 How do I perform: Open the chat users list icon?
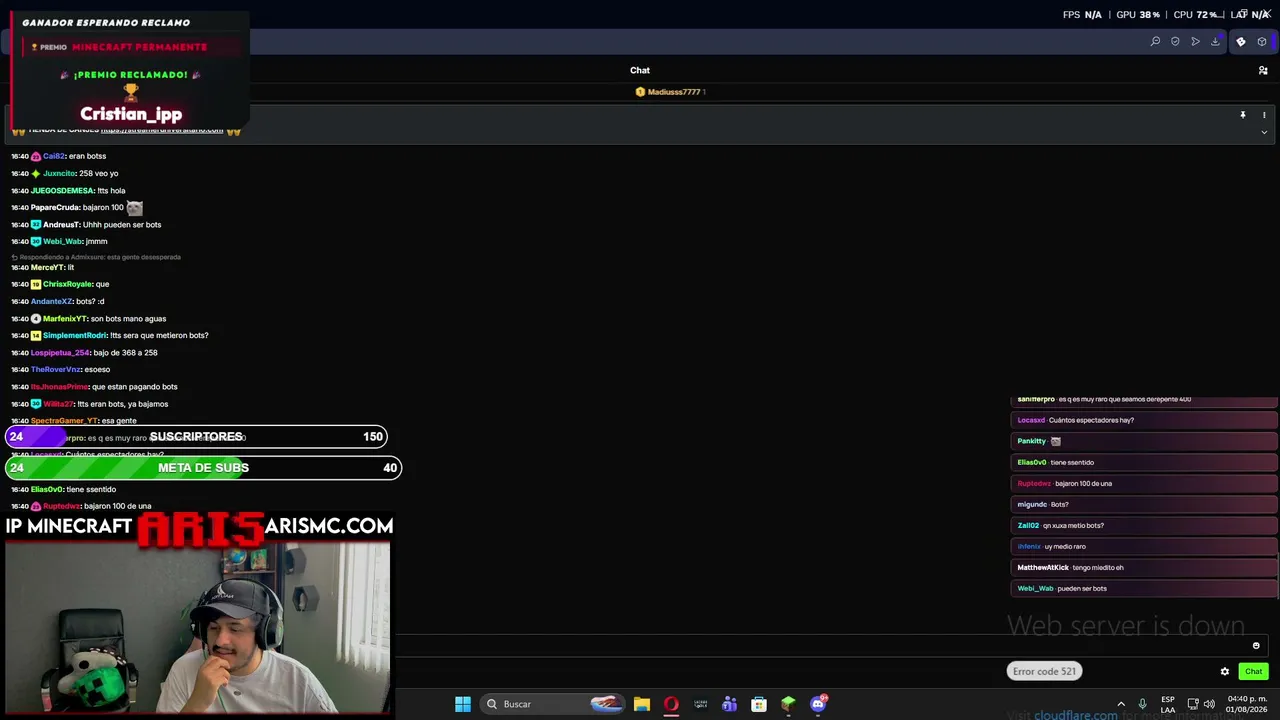[x=1263, y=70]
